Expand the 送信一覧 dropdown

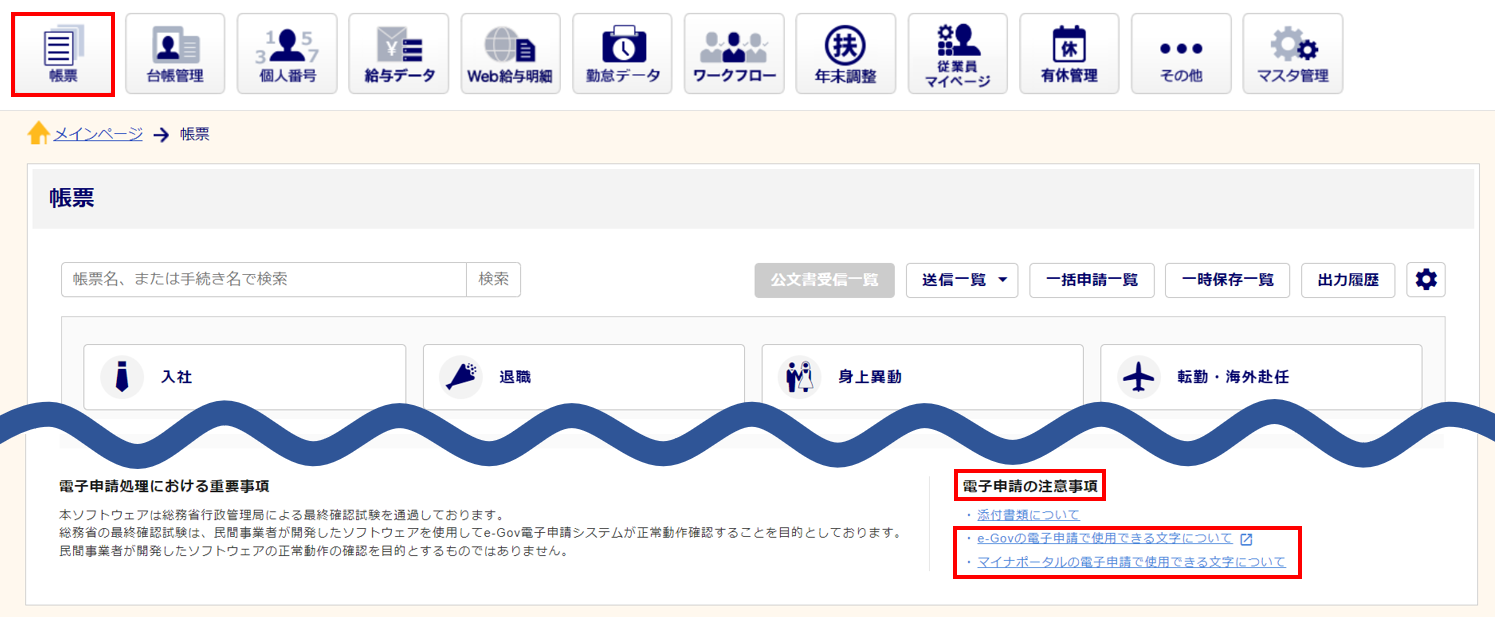(x=962, y=280)
